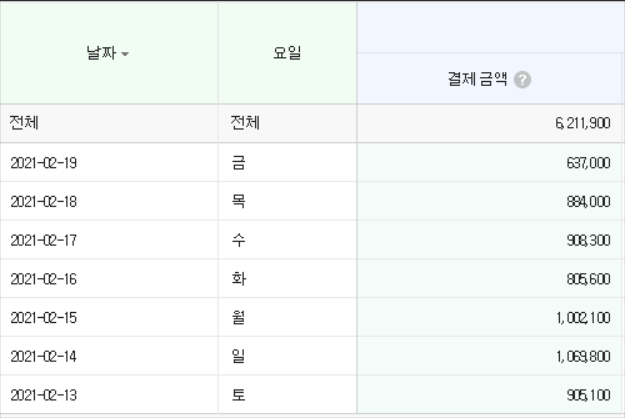Click the 결제 금액 column header

coord(490,78)
